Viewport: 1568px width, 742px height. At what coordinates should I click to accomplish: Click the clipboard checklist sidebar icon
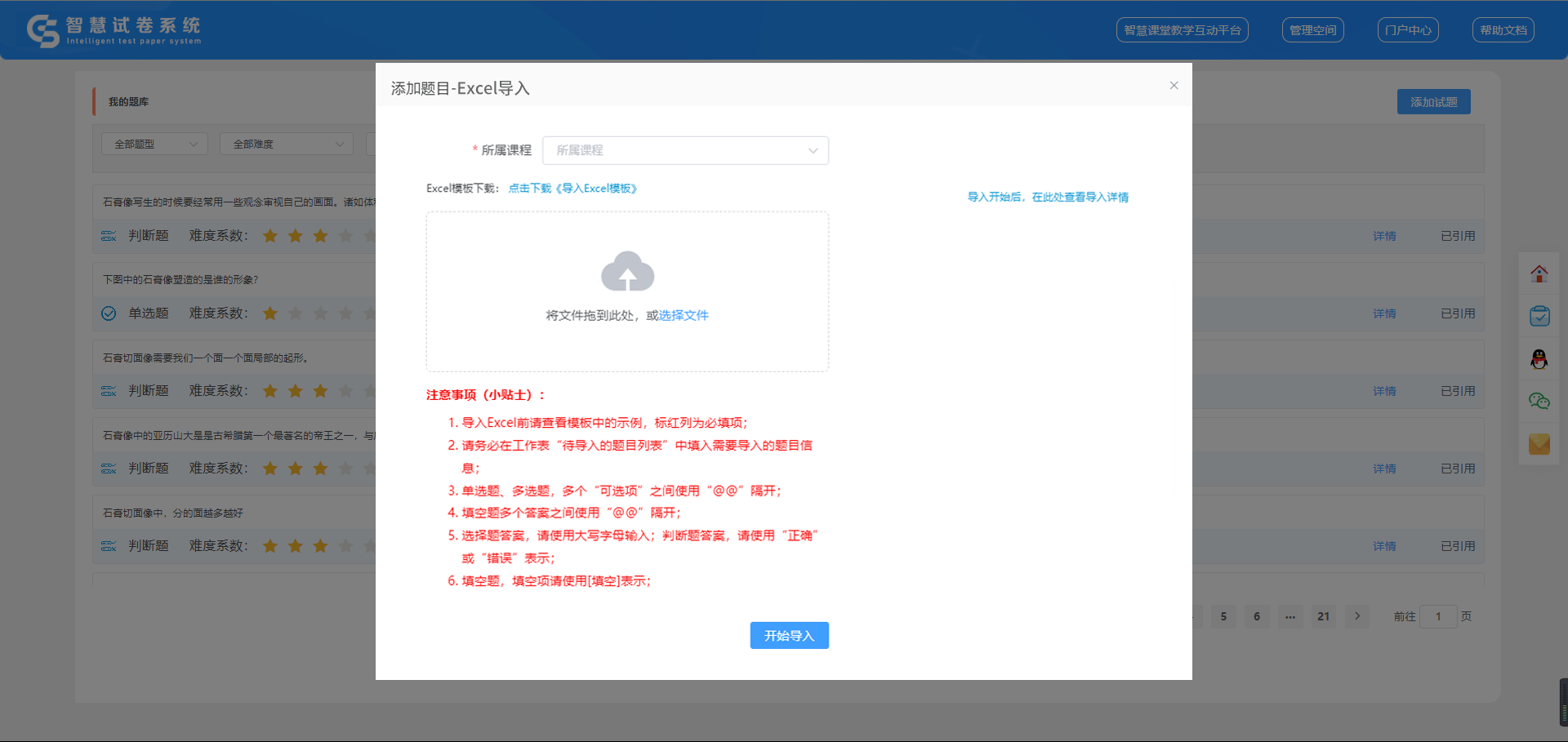1539,317
